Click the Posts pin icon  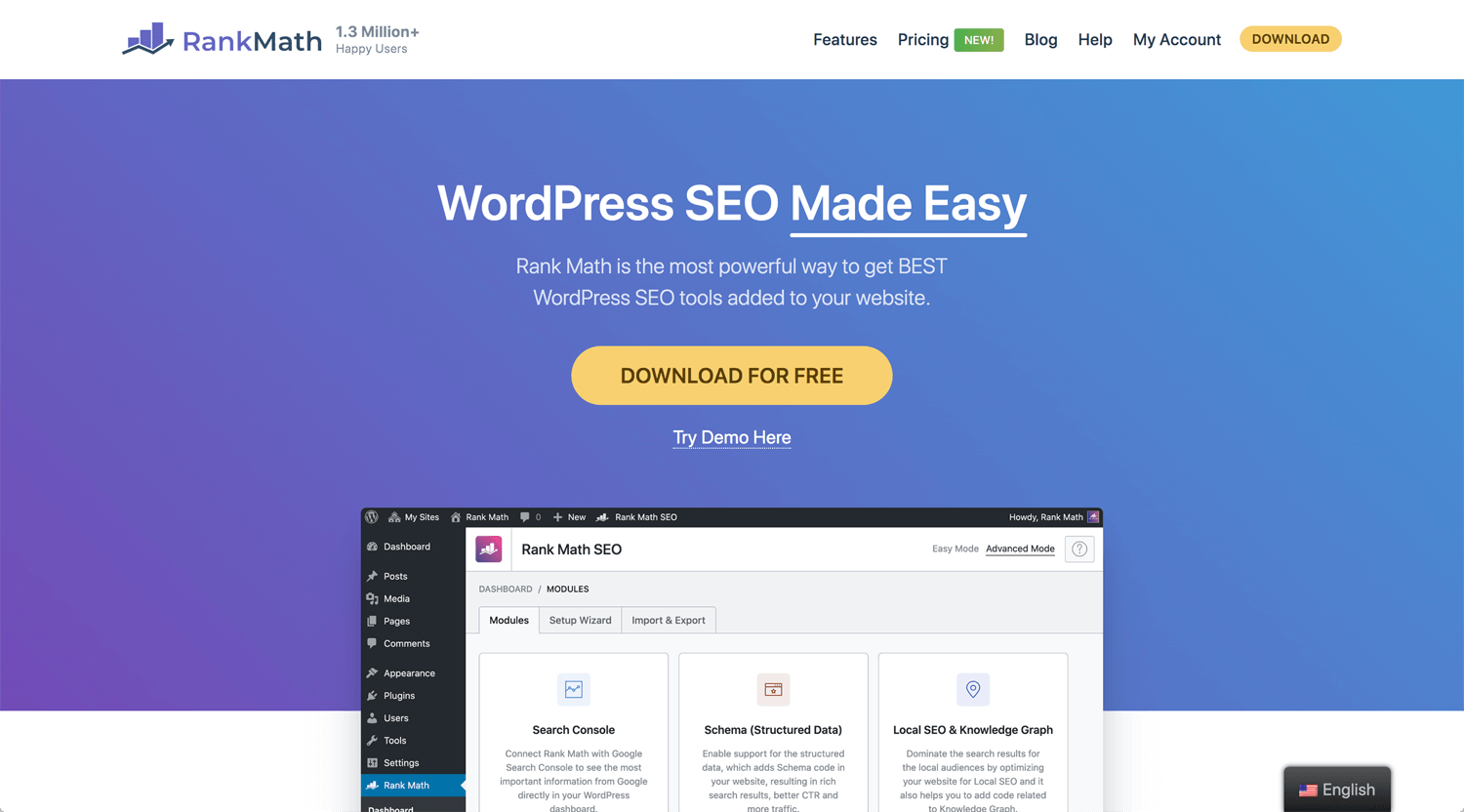(372, 576)
